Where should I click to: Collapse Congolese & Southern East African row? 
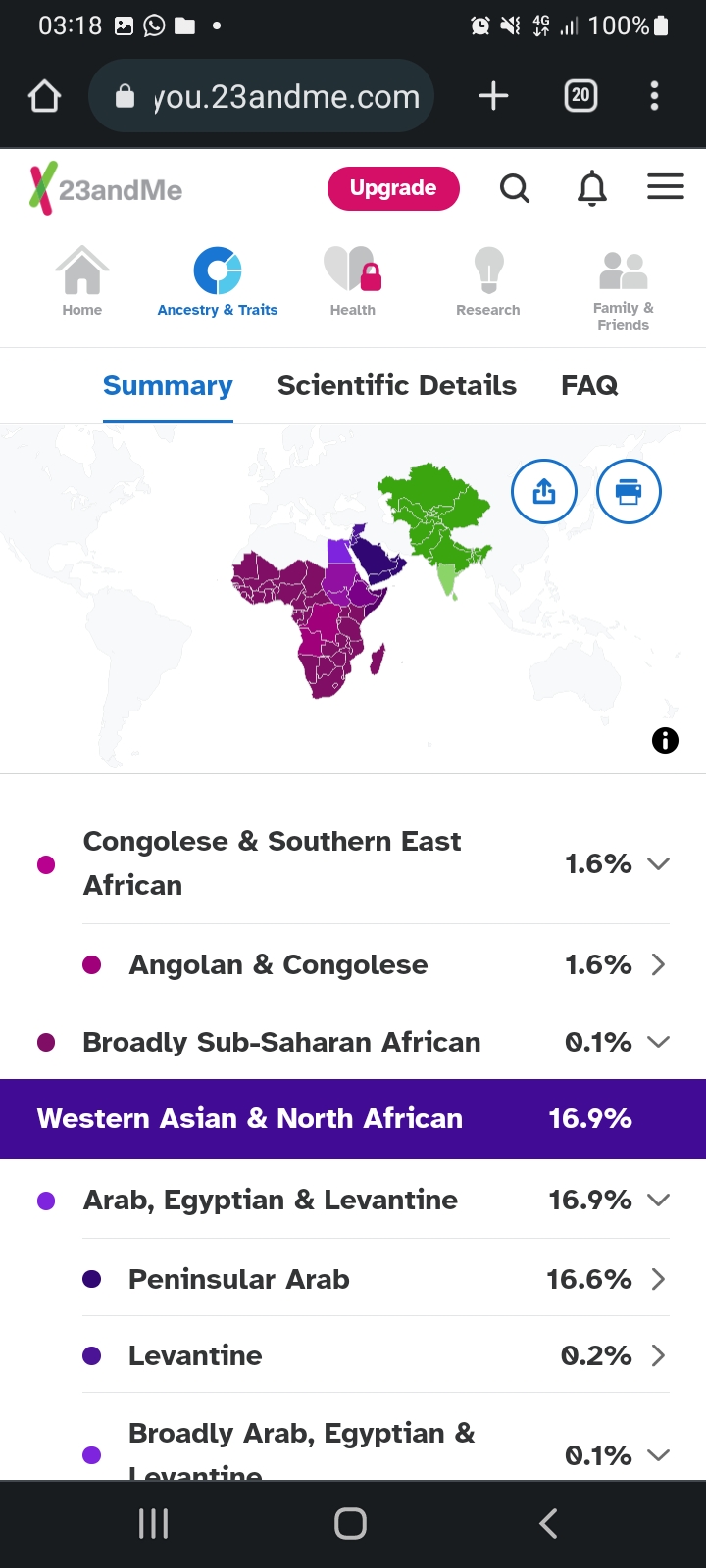click(658, 863)
